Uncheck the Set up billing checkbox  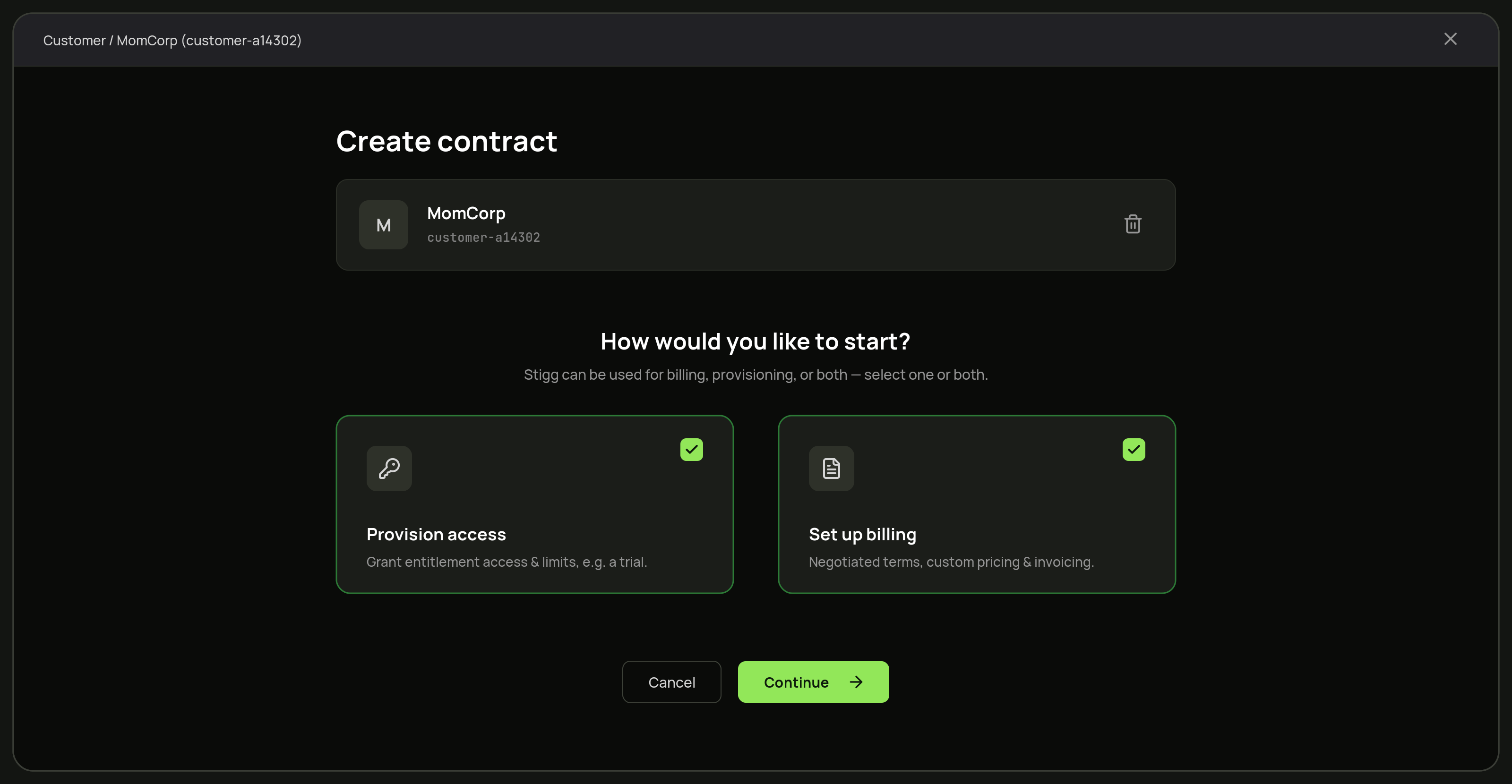pos(1134,450)
